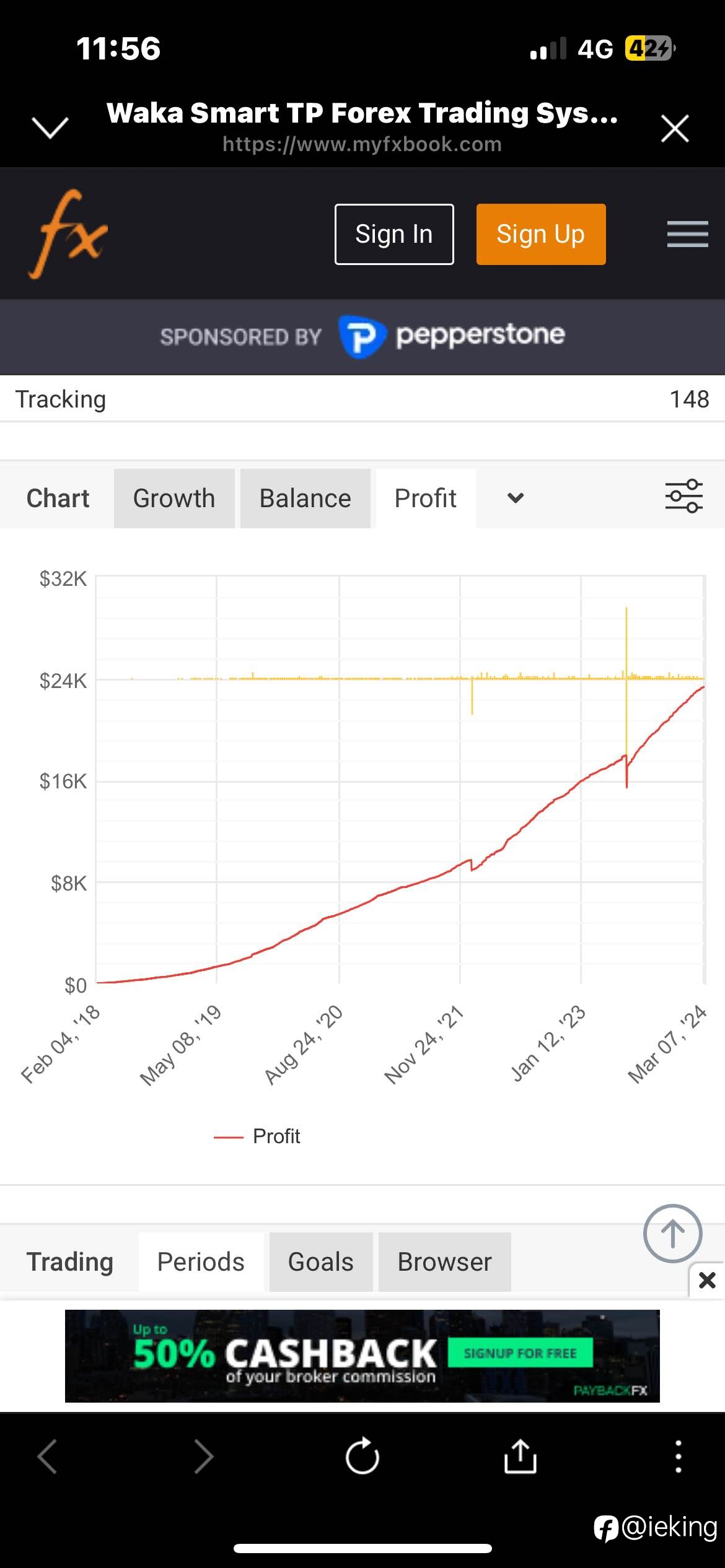Click the Myfxbook fx logo
This screenshot has width=725, height=1568.
68,234
